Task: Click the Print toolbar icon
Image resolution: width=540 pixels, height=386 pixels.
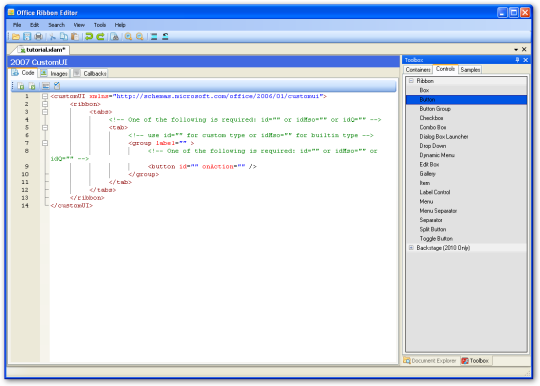Action: click(39, 36)
